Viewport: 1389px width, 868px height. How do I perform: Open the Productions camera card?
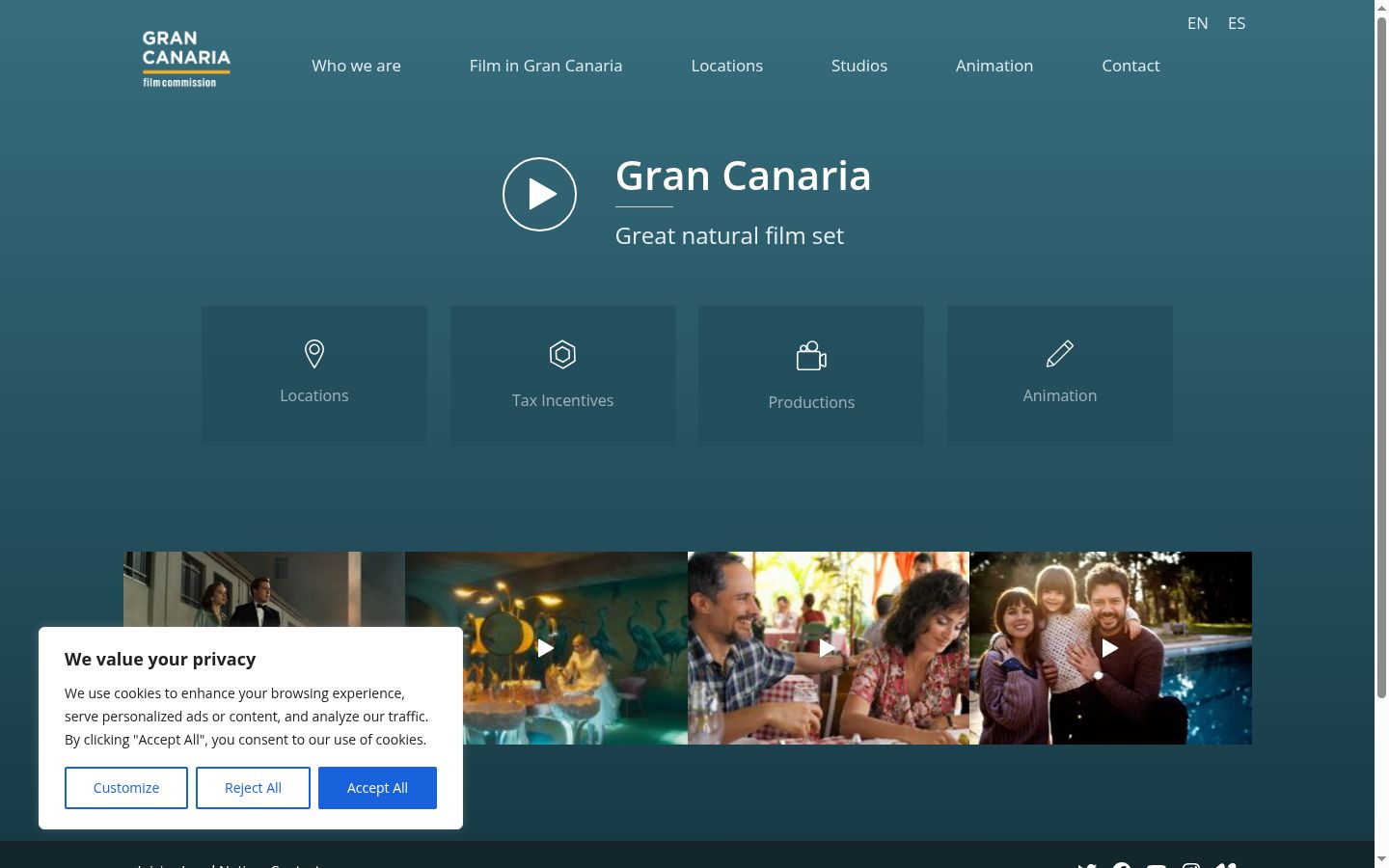[811, 375]
